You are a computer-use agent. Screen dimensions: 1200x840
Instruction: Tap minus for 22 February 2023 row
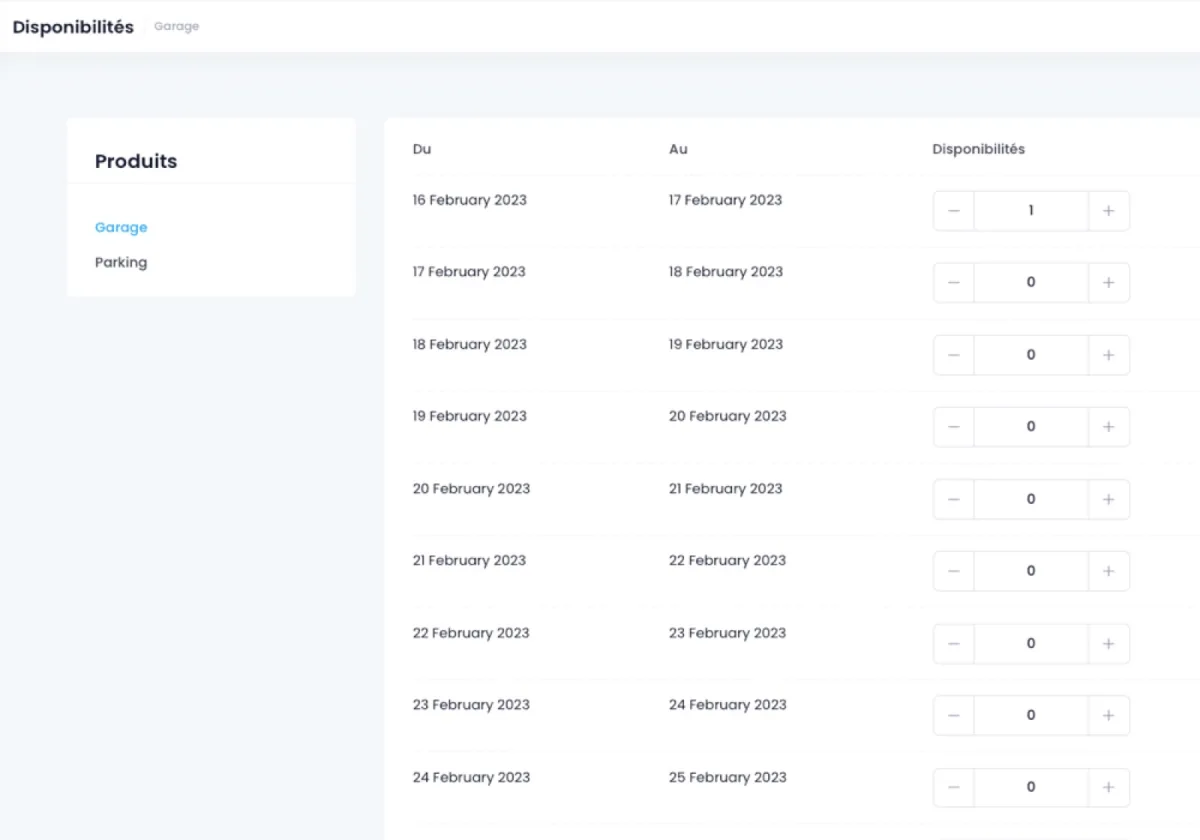954,644
